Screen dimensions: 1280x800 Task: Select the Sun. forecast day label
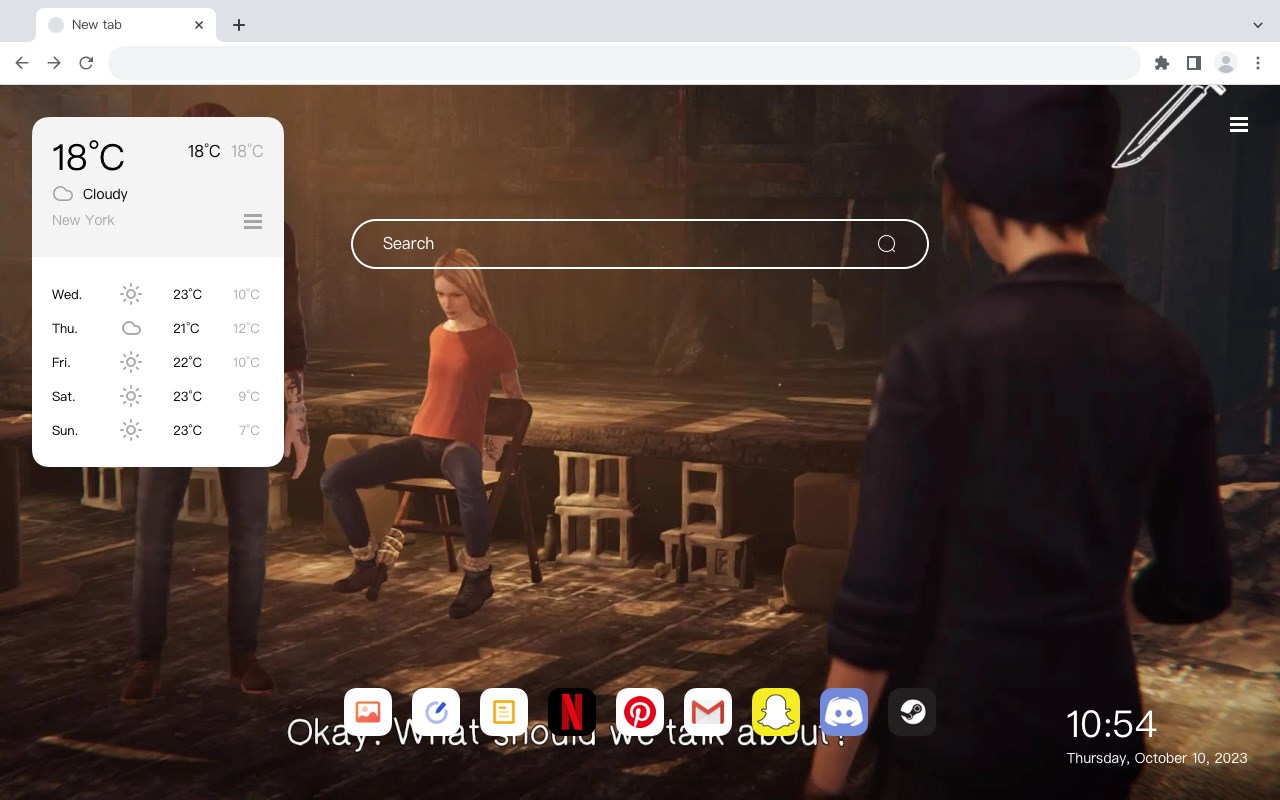pos(65,430)
